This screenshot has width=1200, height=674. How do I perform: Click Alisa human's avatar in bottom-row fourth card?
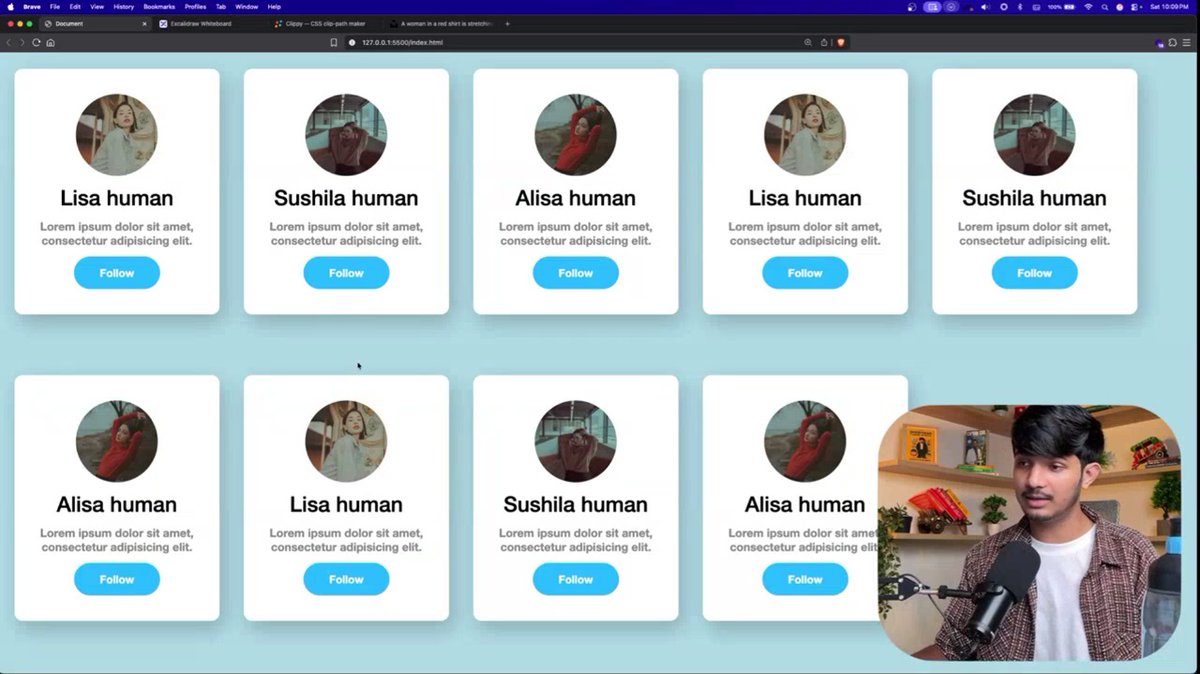(805, 441)
